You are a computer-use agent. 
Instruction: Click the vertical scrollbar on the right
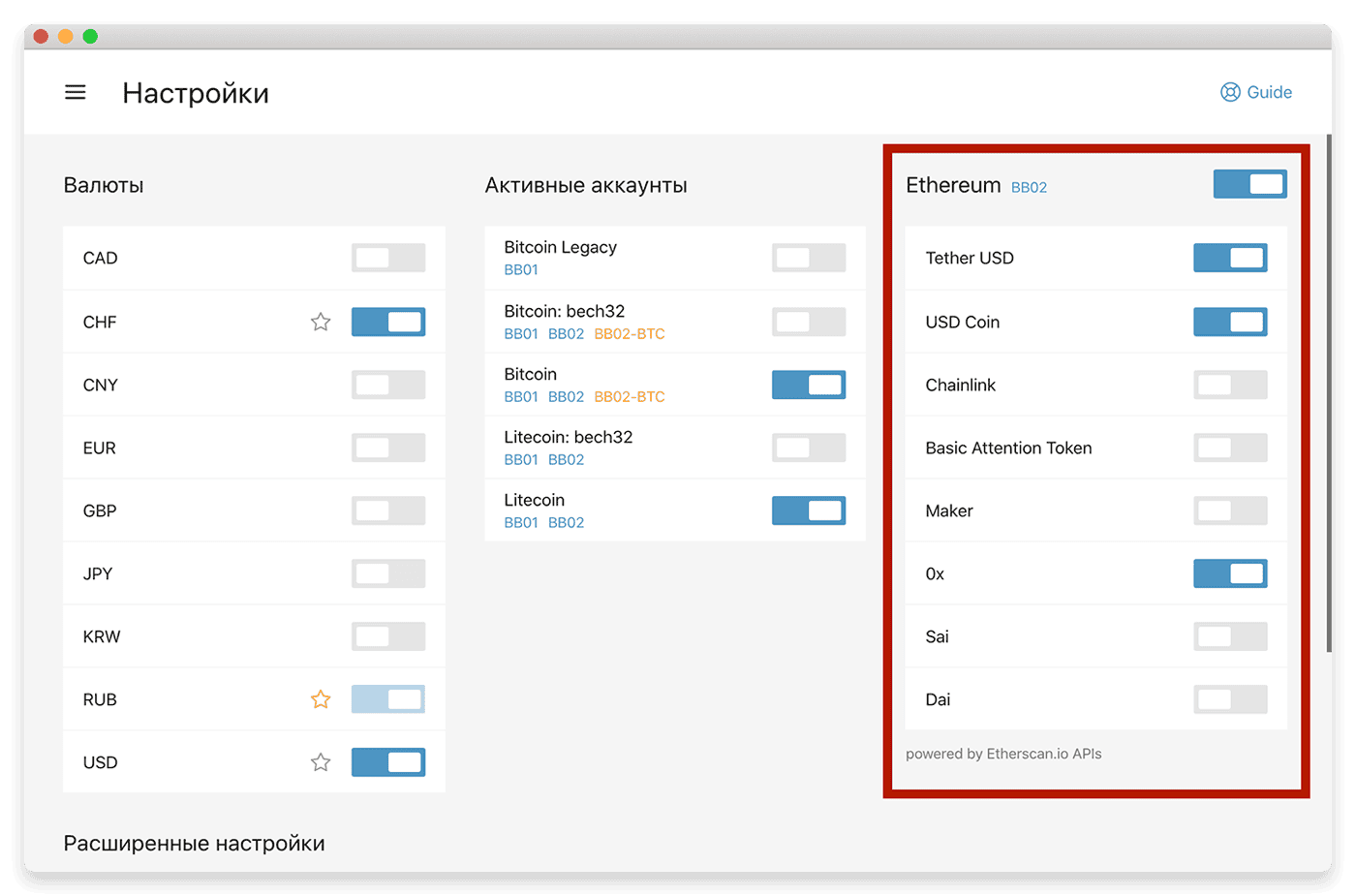(x=1329, y=392)
